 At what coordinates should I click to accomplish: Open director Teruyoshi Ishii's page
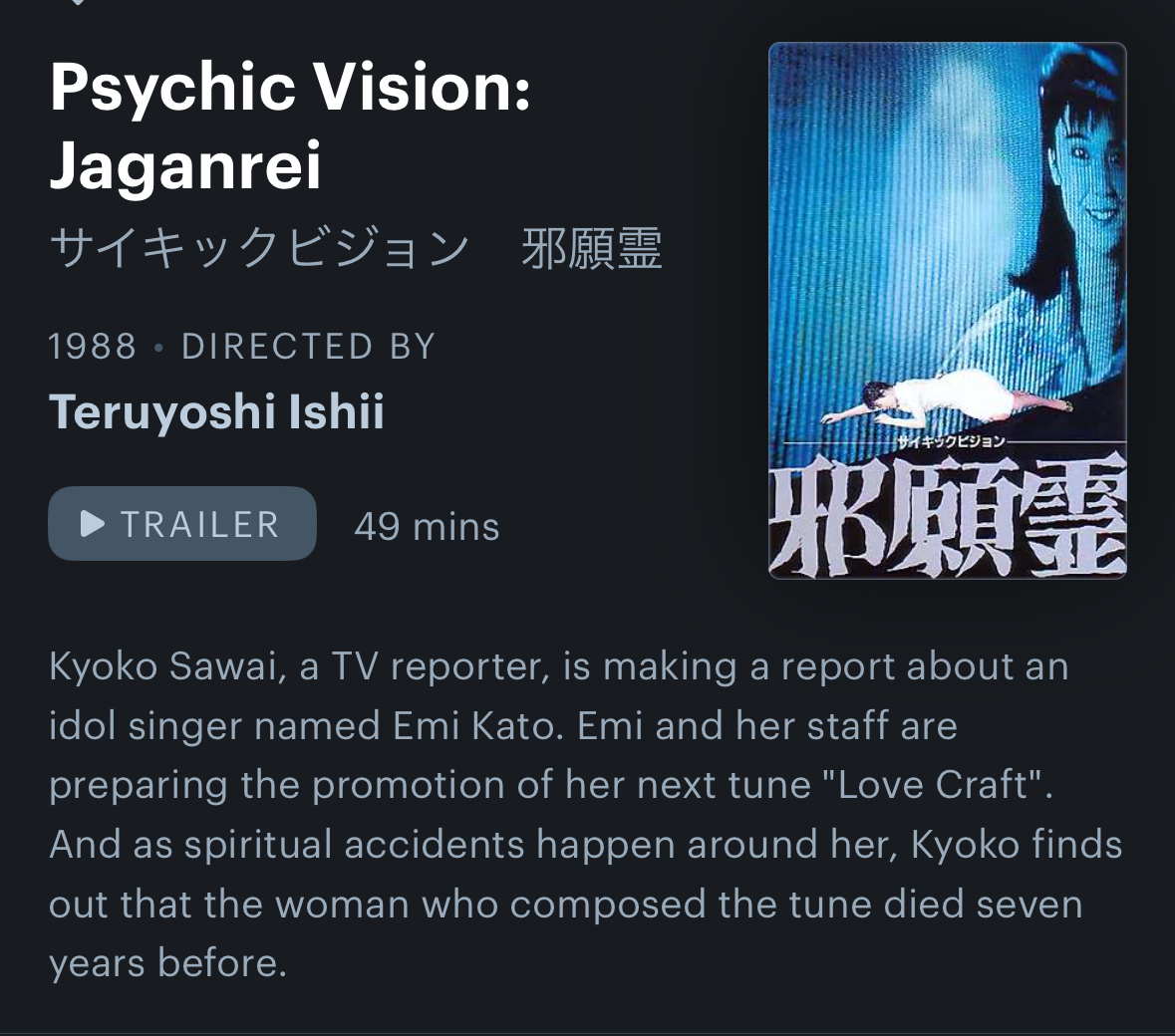click(216, 411)
